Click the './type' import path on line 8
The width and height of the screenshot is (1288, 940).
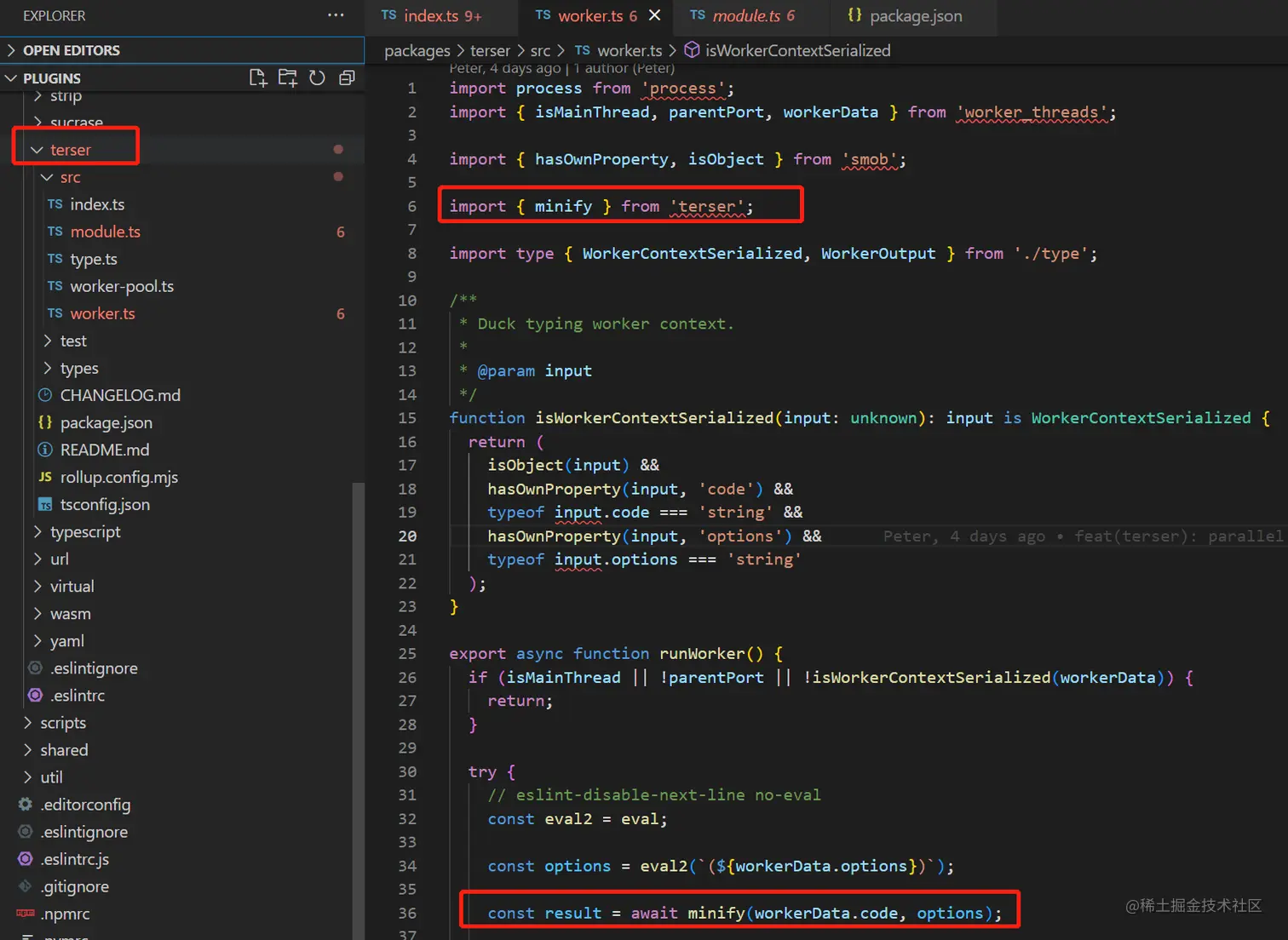tap(1051, 253)
